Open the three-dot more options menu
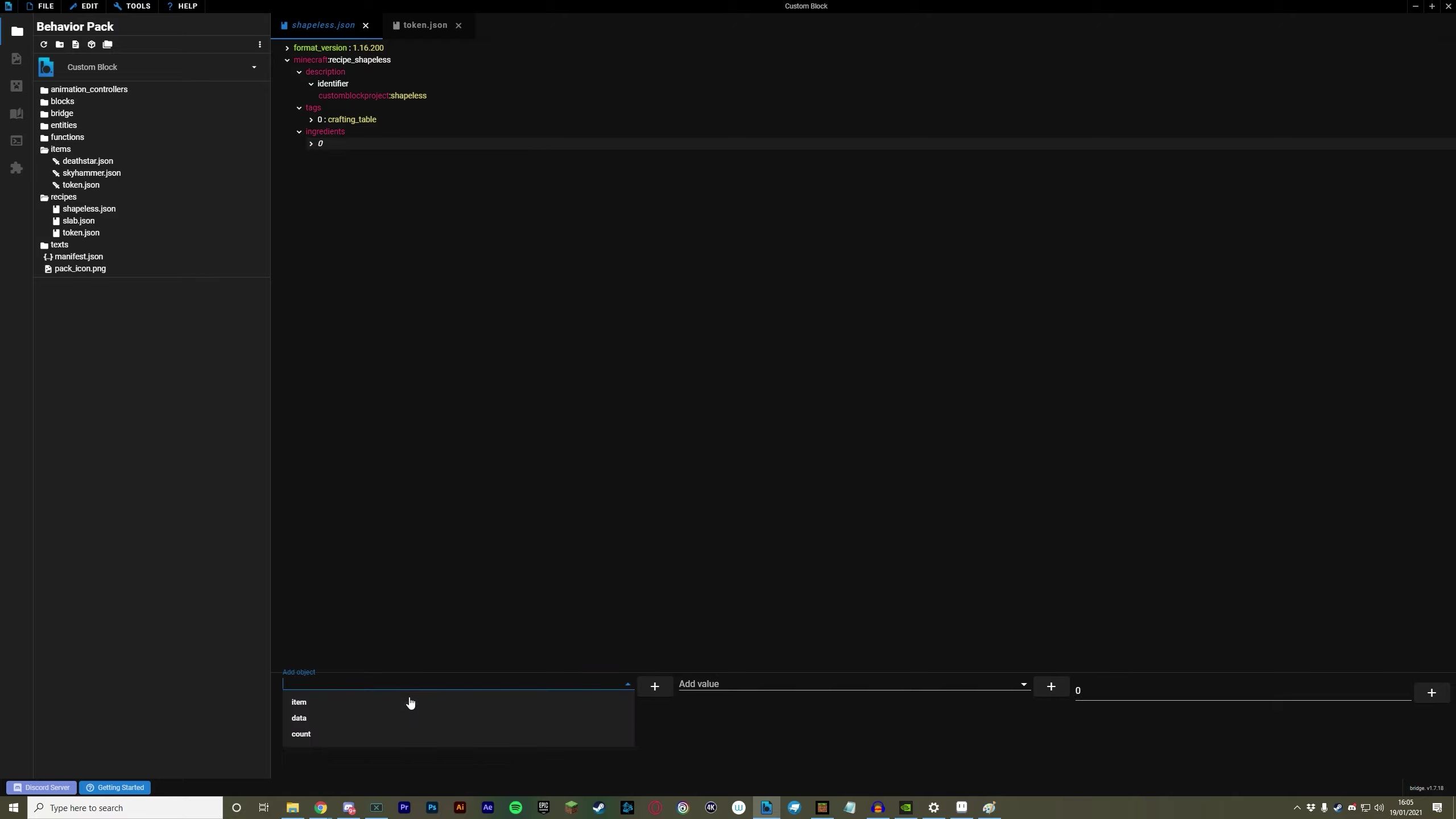The image size is (1456, 819). (x=260, y=44)
